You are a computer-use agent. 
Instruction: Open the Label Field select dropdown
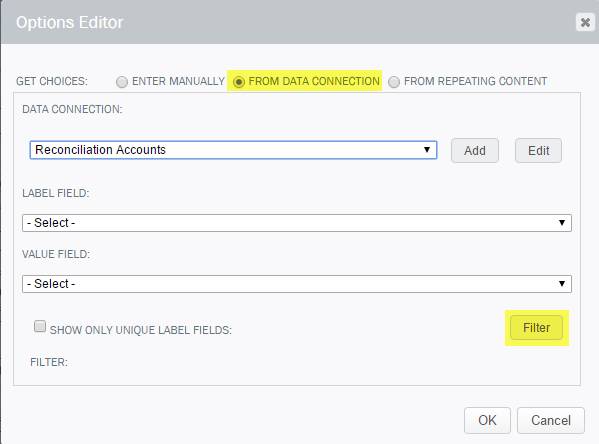tap(297, 223)
